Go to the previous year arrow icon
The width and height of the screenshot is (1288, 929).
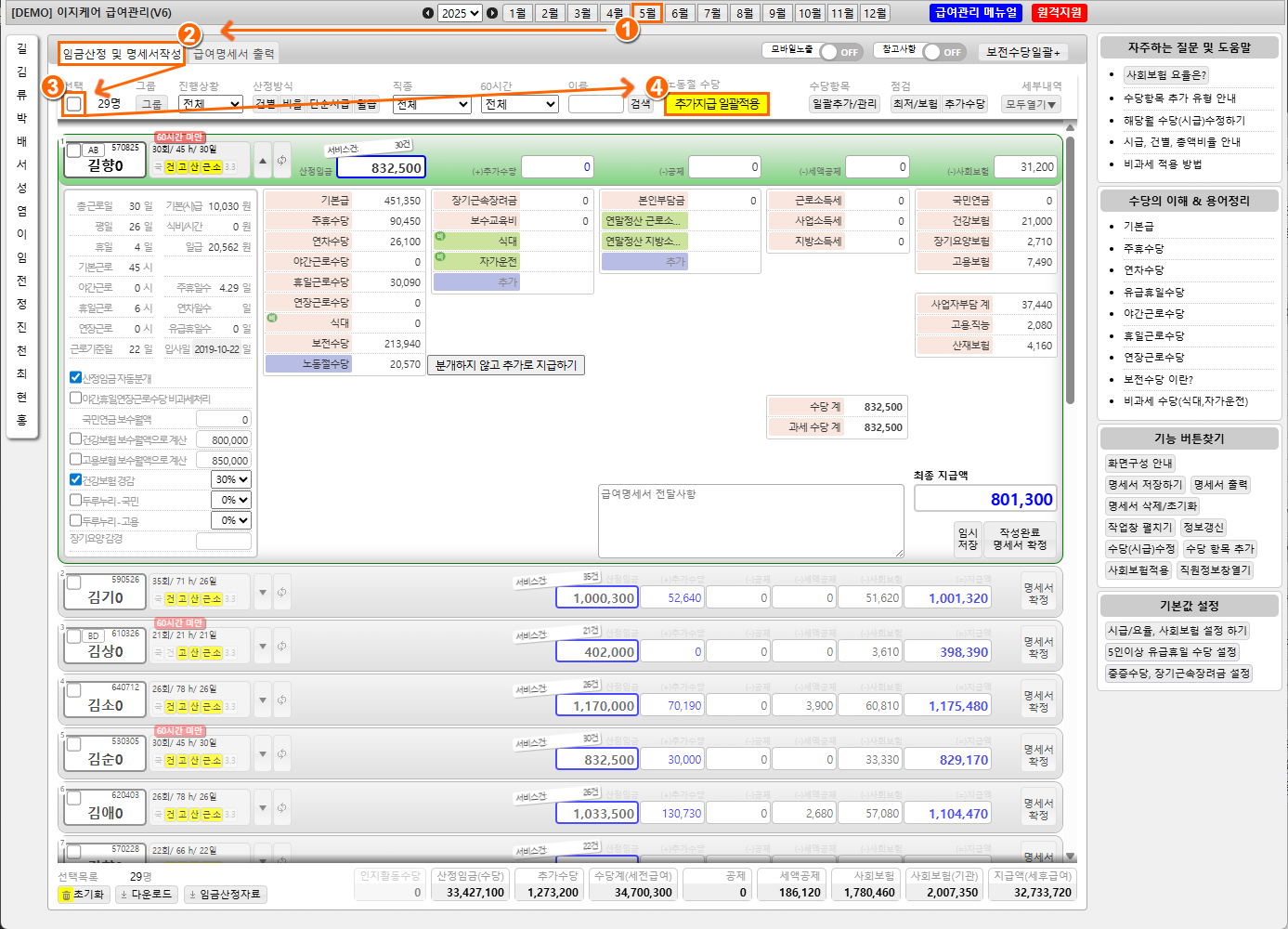[427, 13]
